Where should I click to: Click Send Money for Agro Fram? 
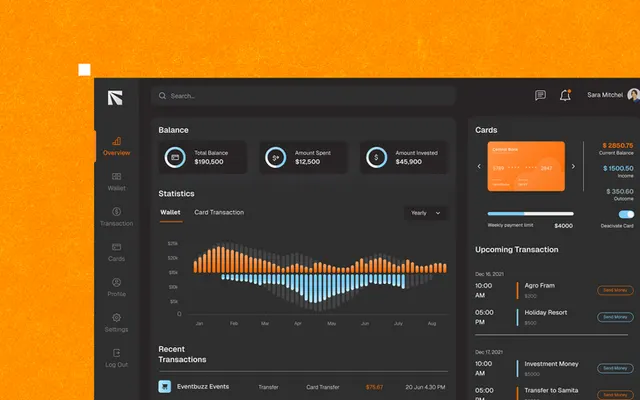615,290
